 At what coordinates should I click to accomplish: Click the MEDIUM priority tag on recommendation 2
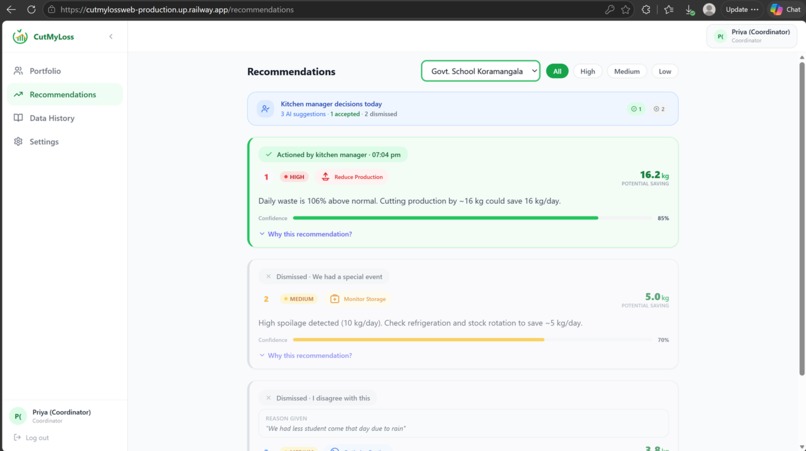click(x=299, y=299)
